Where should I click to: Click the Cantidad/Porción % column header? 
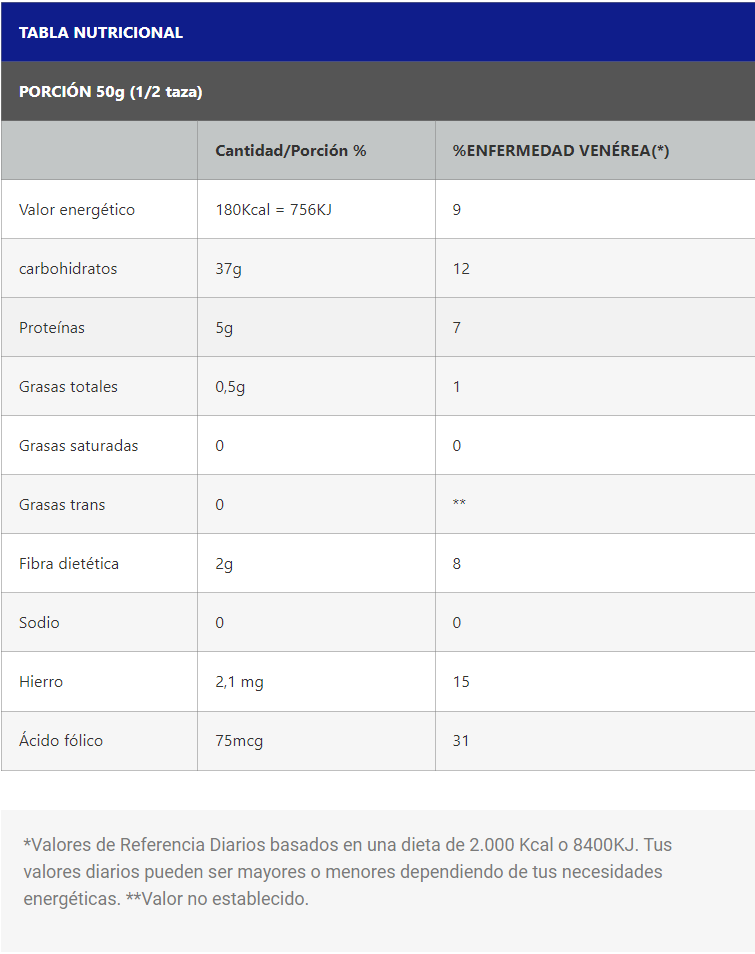tap(291, 150)
